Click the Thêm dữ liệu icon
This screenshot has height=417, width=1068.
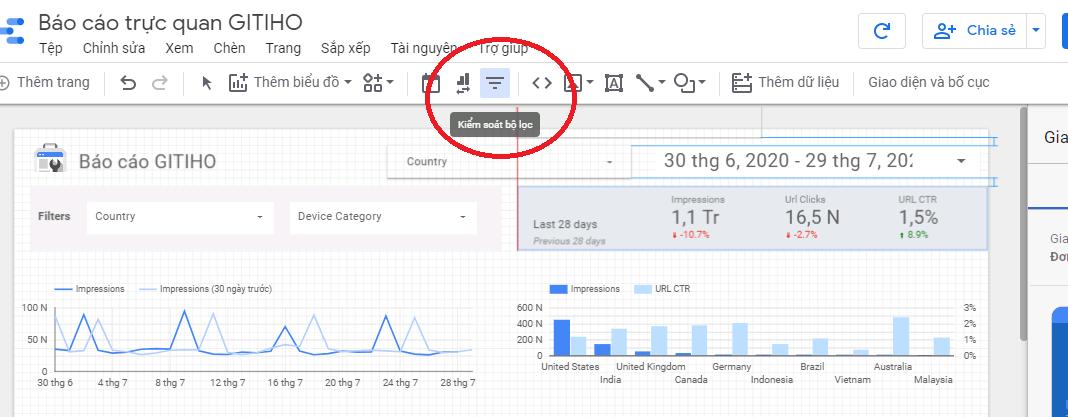[x=742, y=83]
